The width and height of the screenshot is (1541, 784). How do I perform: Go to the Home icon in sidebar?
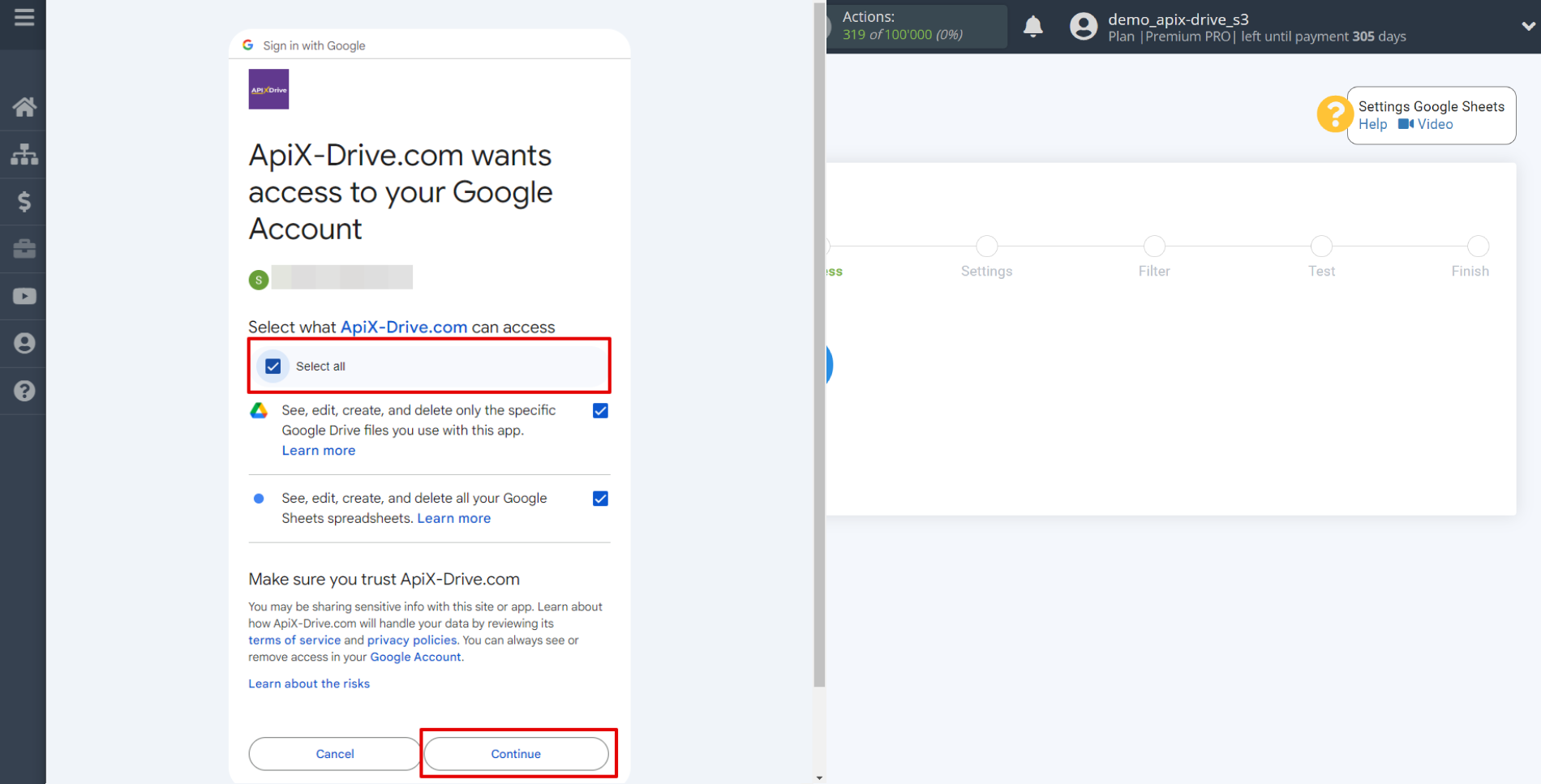[24, 107]
